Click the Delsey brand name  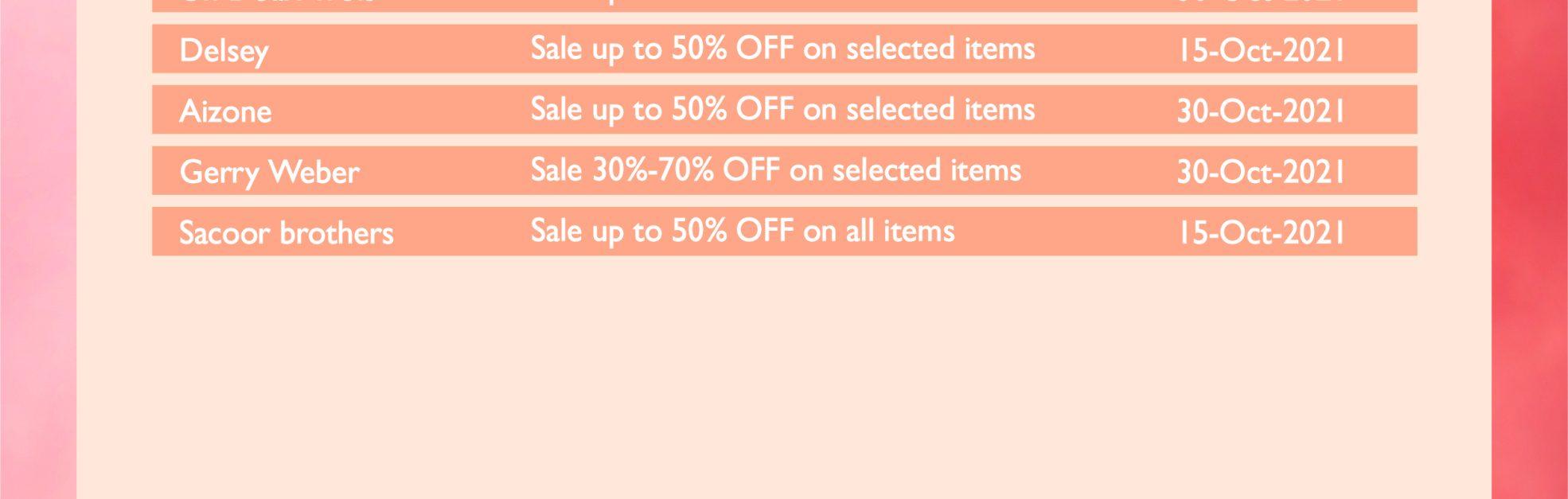pos(224,51)
